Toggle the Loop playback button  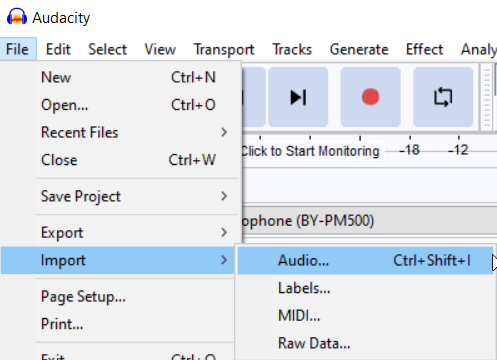point(443,97)
